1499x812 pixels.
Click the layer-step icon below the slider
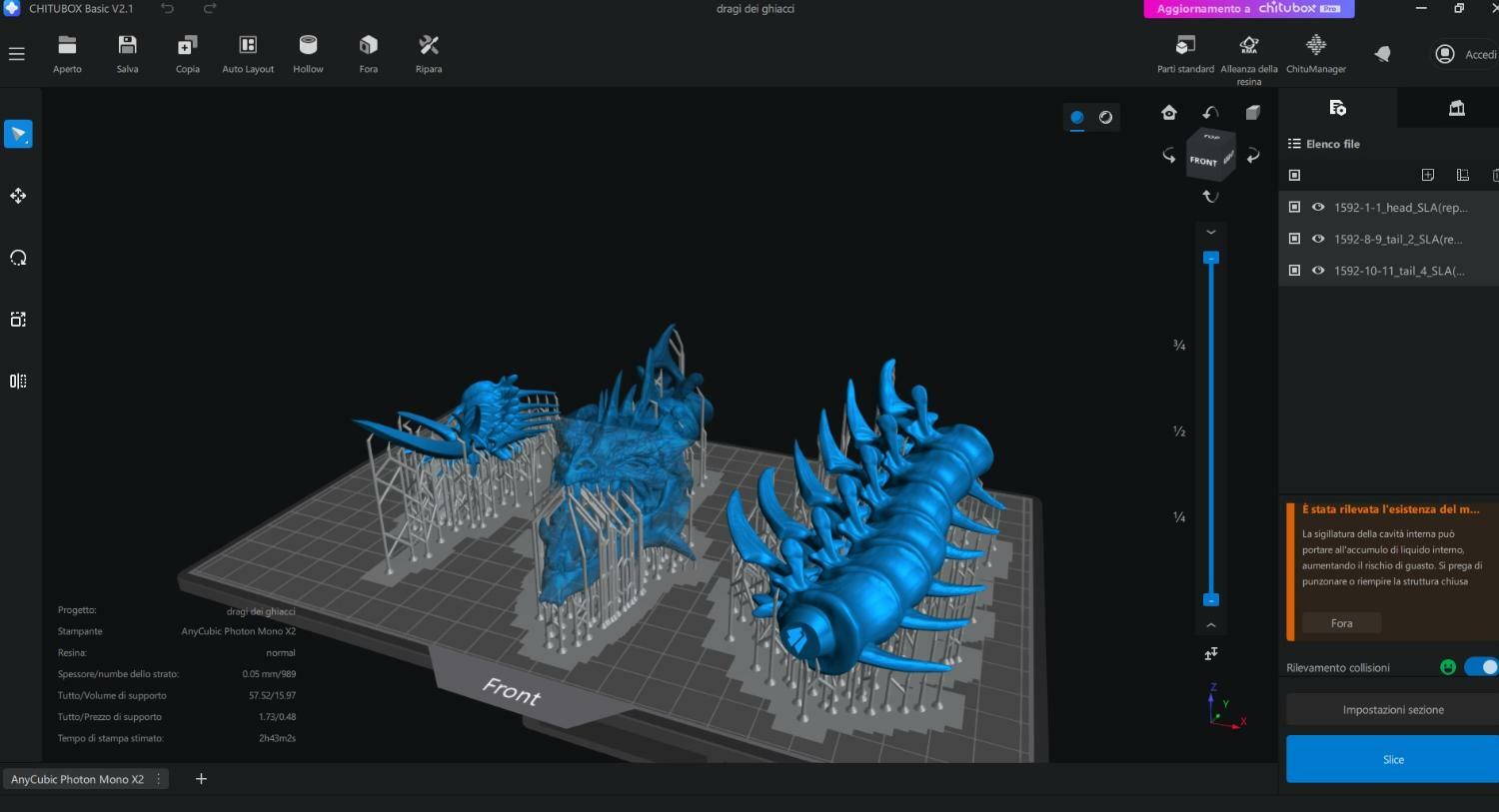click(1211, 654)
